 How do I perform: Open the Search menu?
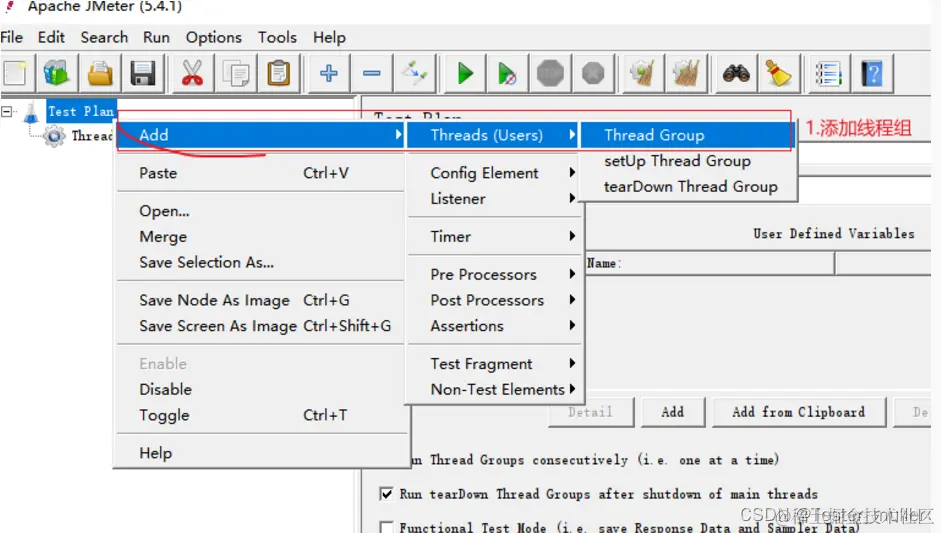(x=104, y=37)
